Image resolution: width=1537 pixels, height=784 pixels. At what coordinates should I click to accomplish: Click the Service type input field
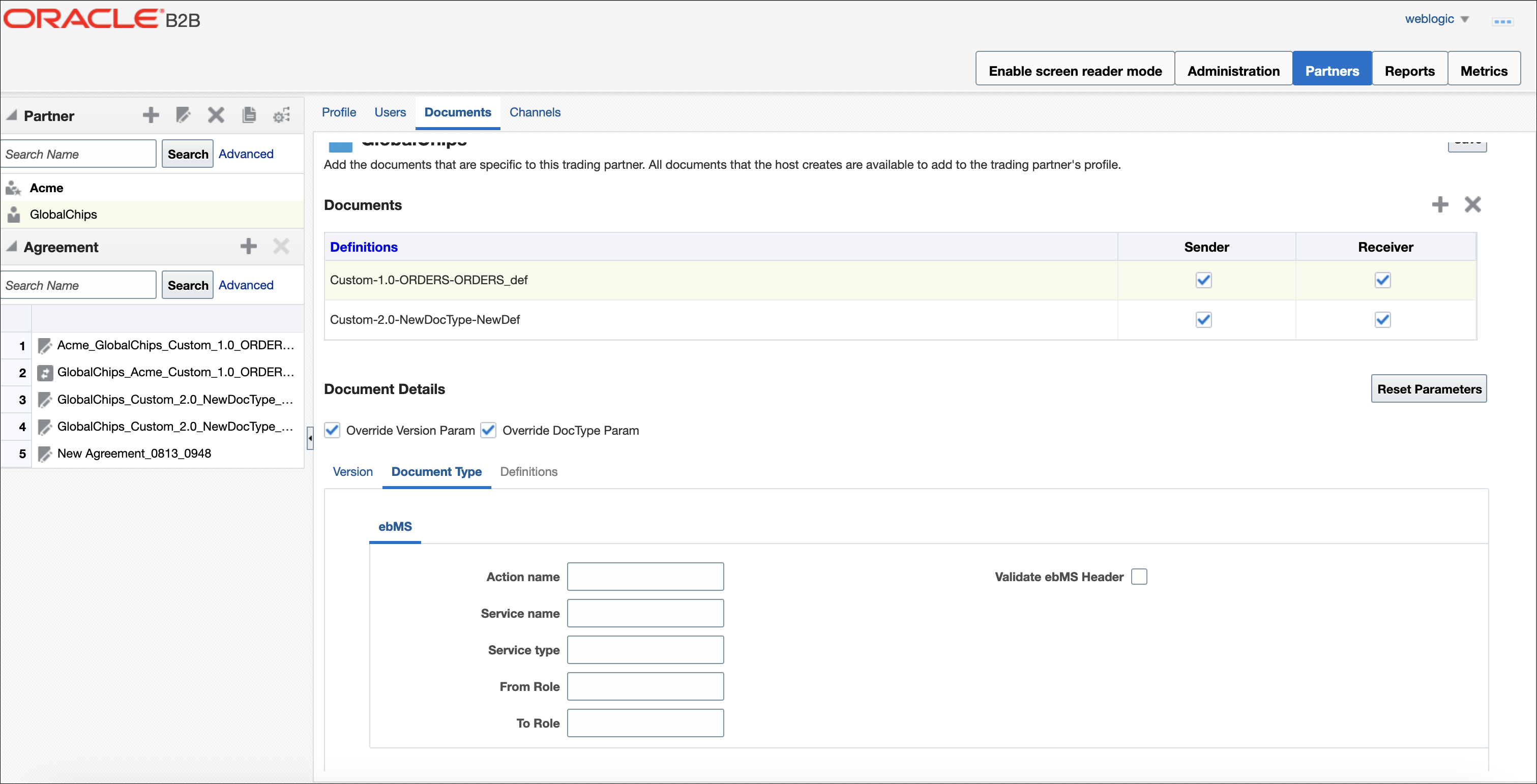(645, 650)
